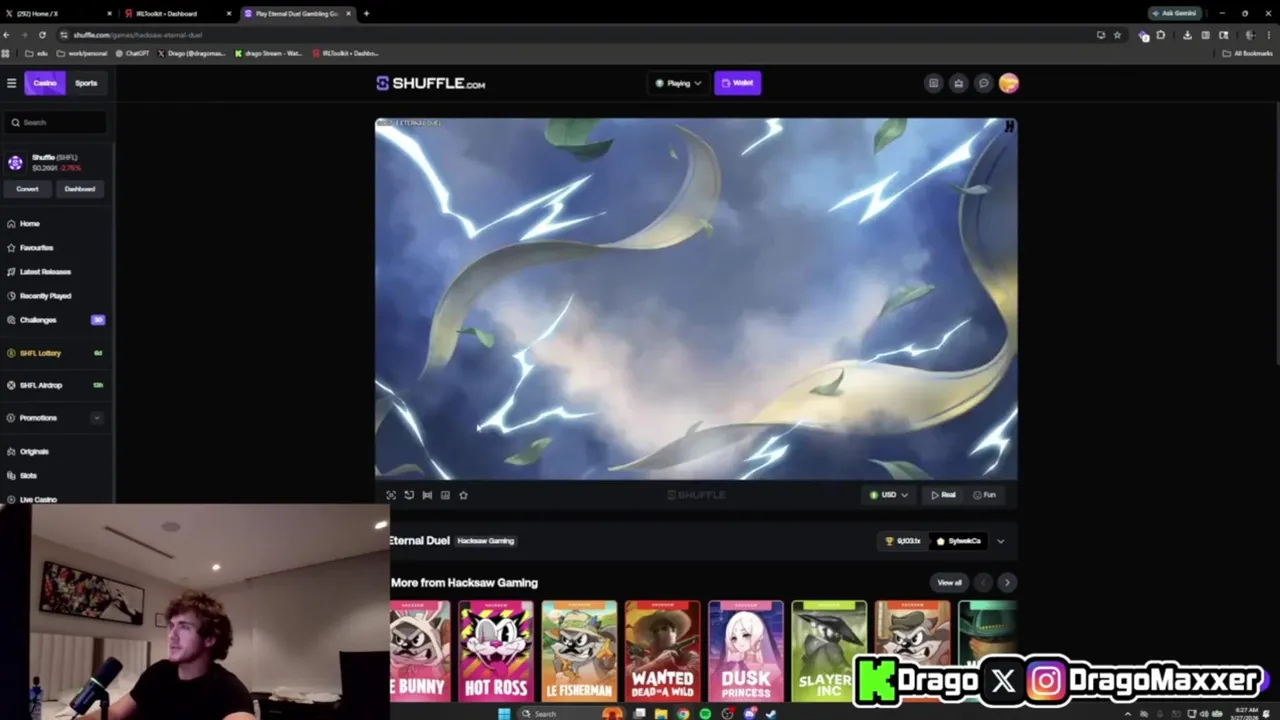Image resolution: width=1280 pixels, height=720 pixels.
Task: Click View all Hacksaw games
Action: (x=949, y=583)
